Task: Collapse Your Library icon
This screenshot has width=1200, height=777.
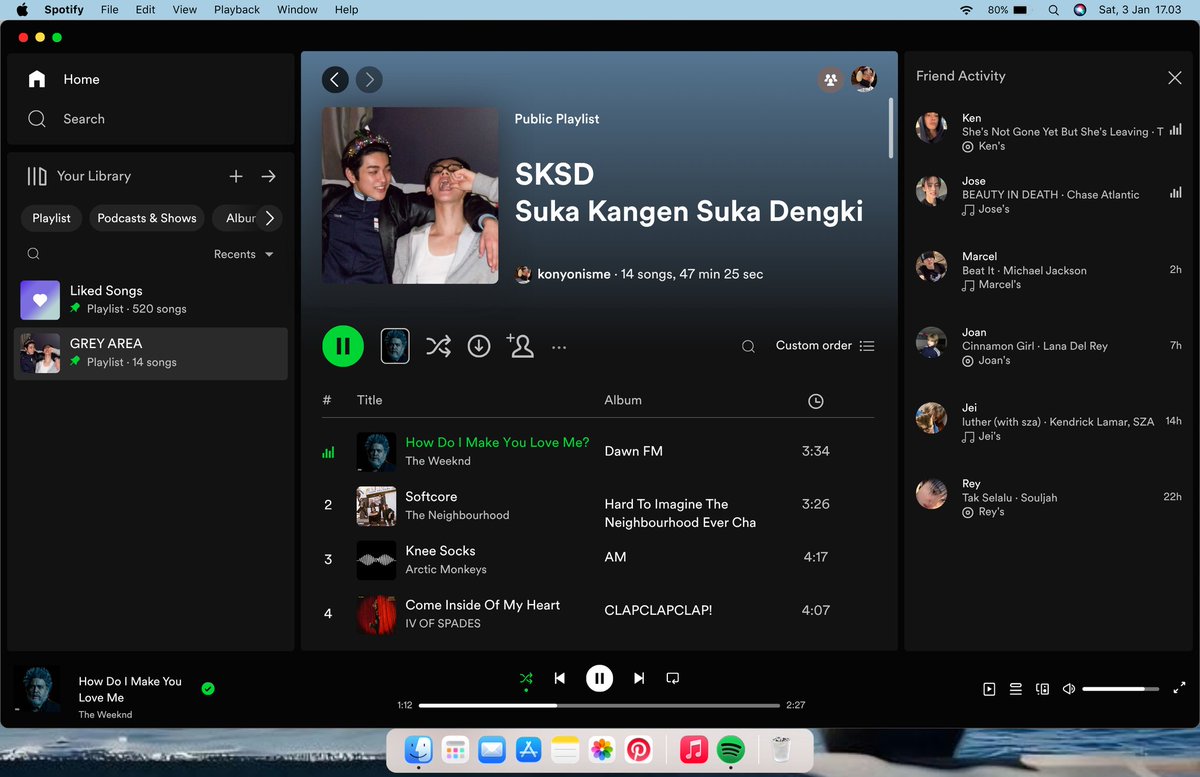Action: point(37,176)
